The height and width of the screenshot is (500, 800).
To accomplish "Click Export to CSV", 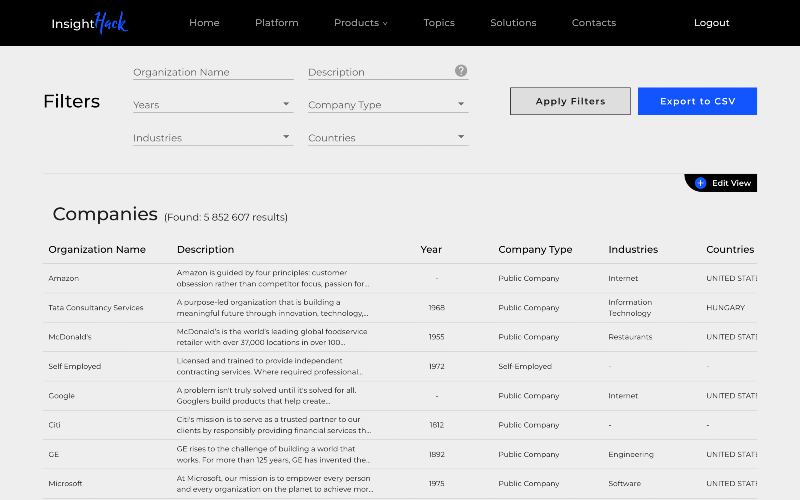I will [x=697, y=101].
